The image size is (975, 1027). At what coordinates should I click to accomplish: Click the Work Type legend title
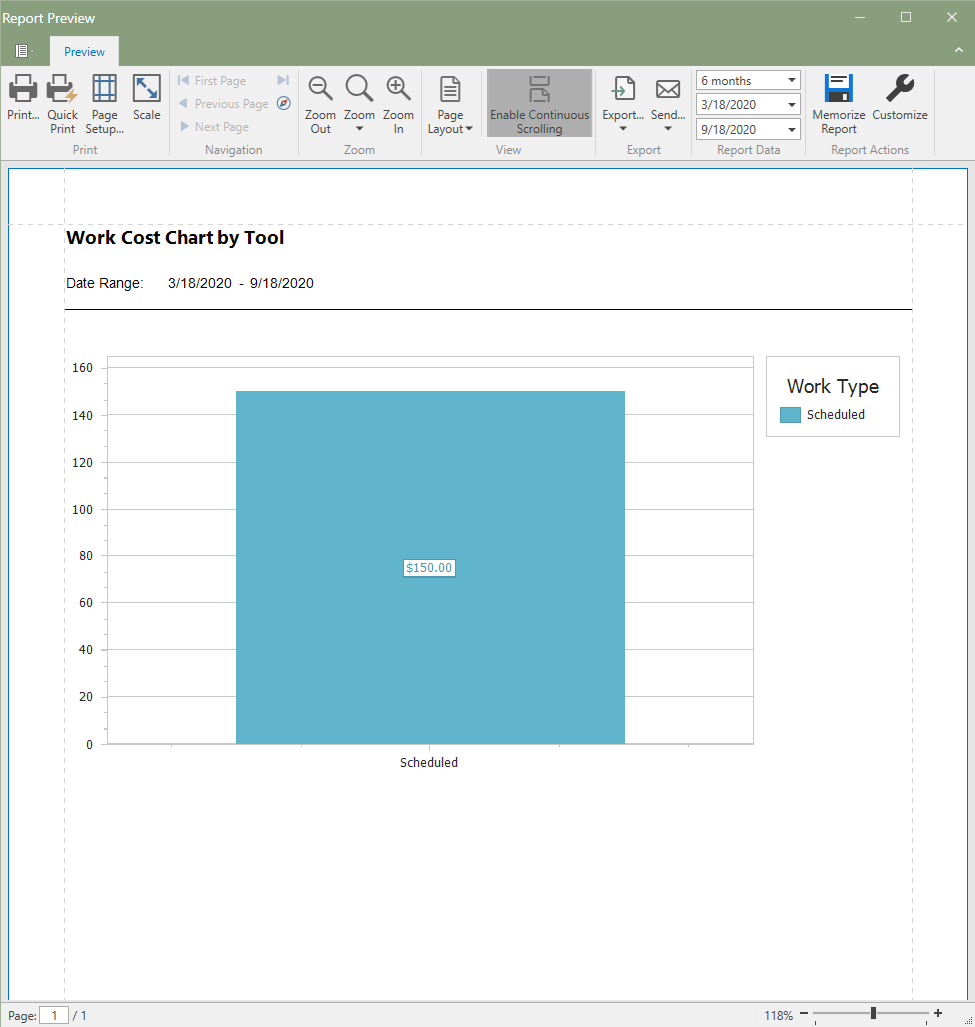tap(833, 386)
